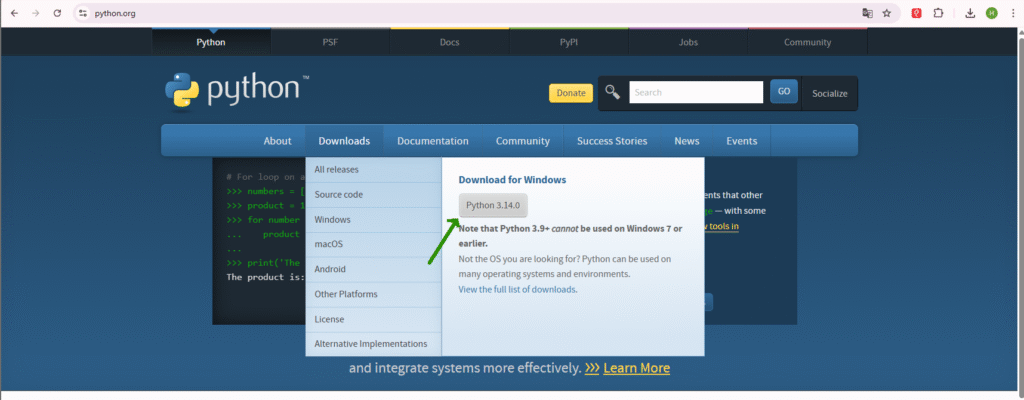Viewport: 1024px width, 400px height.
Task: Select the Docs top tab
Action: [x=449, y=42]
